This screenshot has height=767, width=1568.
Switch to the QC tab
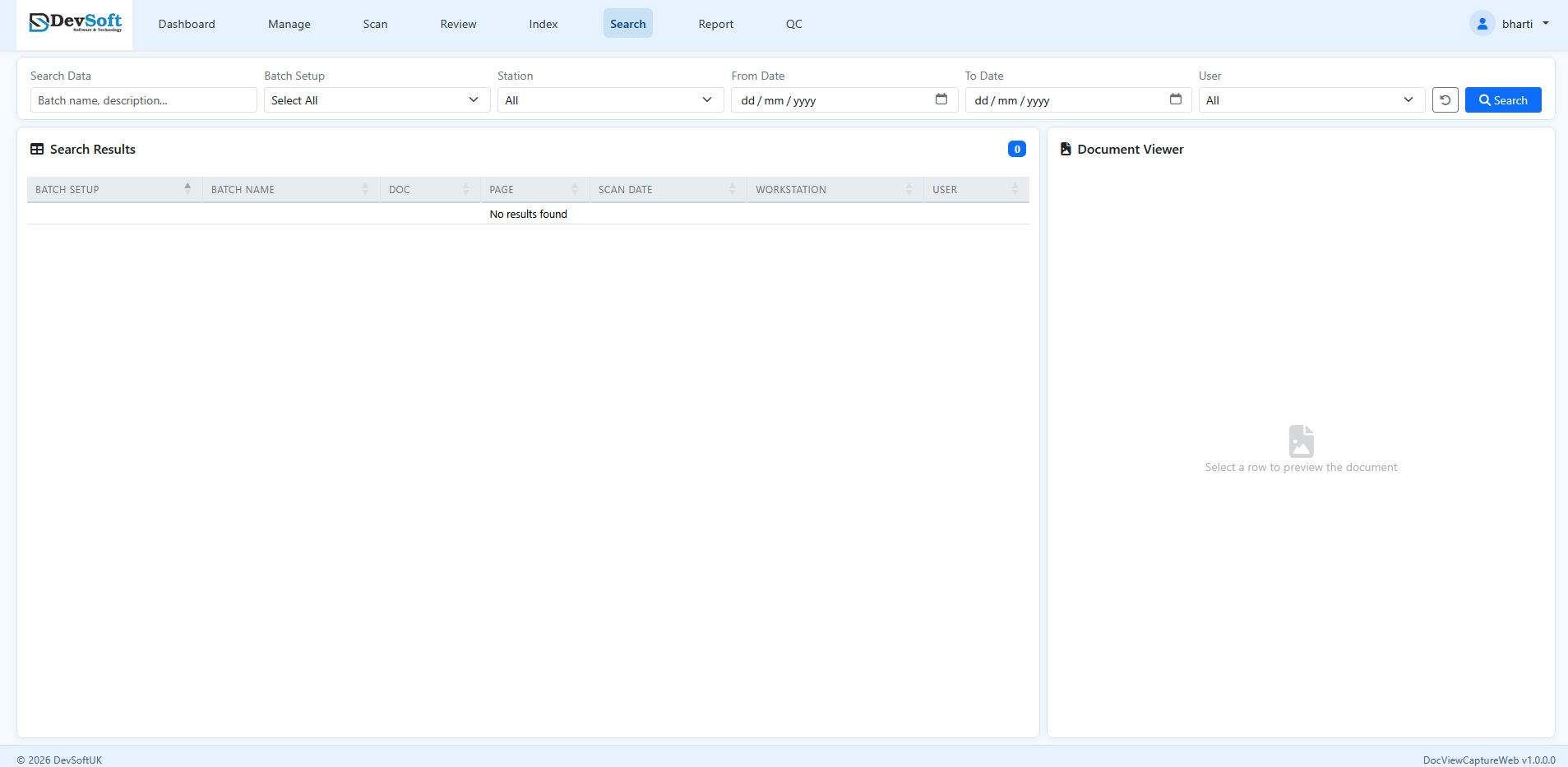794,24
